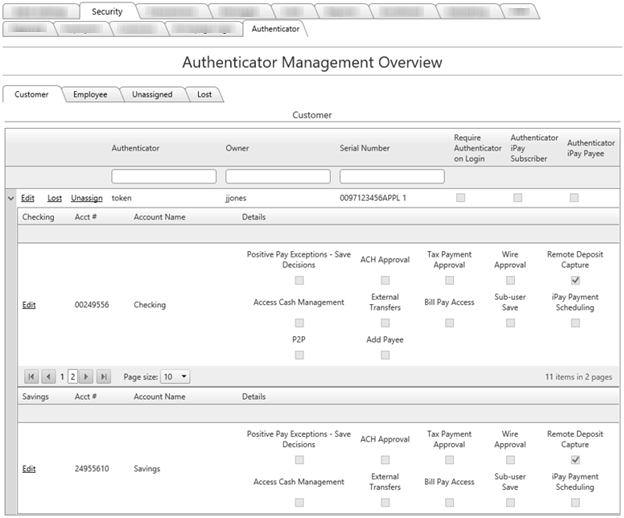Image resolution: width=624 pixels, height=518 pixels.
Task: Toggle Checking Sub-user Save checkbox
Action: point(510,323)
